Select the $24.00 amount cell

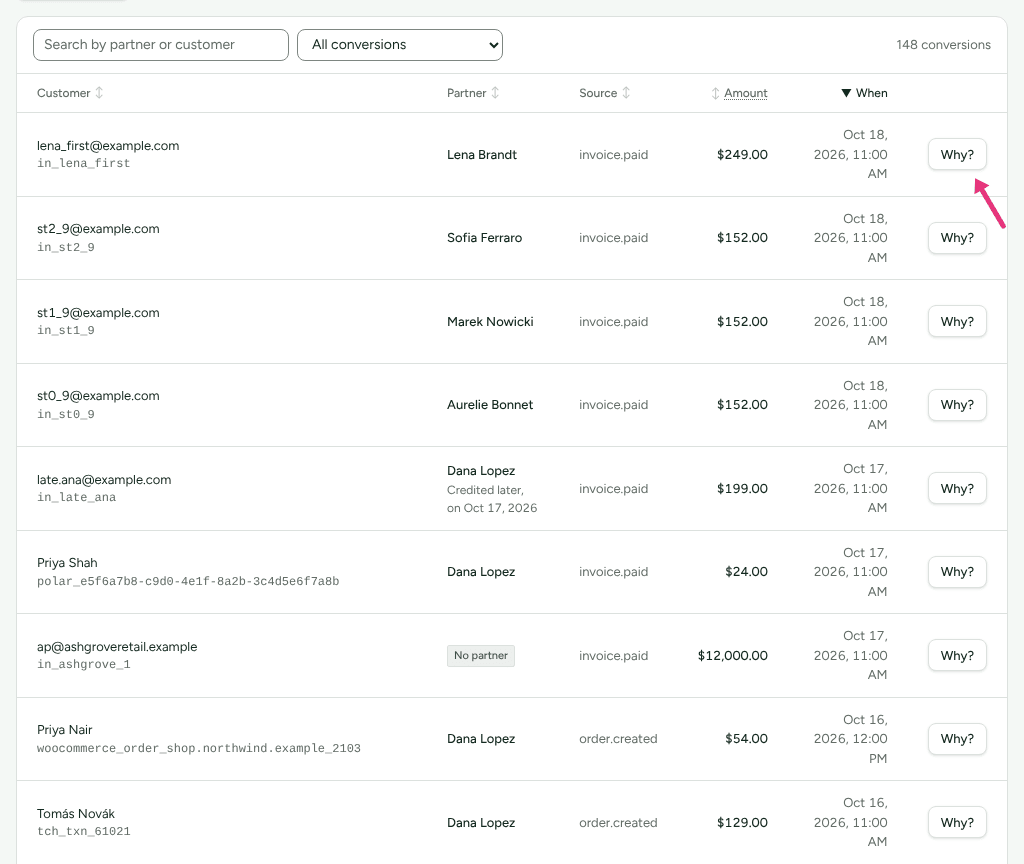click(746, 572)
